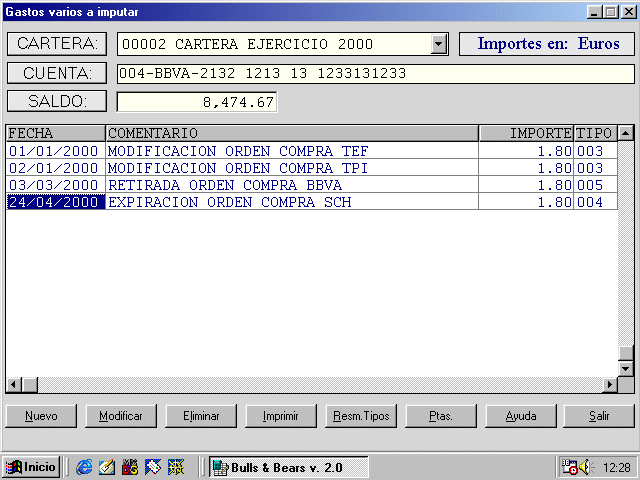Click the horizontal scrollbar thumb
640x480 pixels.
point(30,384)
